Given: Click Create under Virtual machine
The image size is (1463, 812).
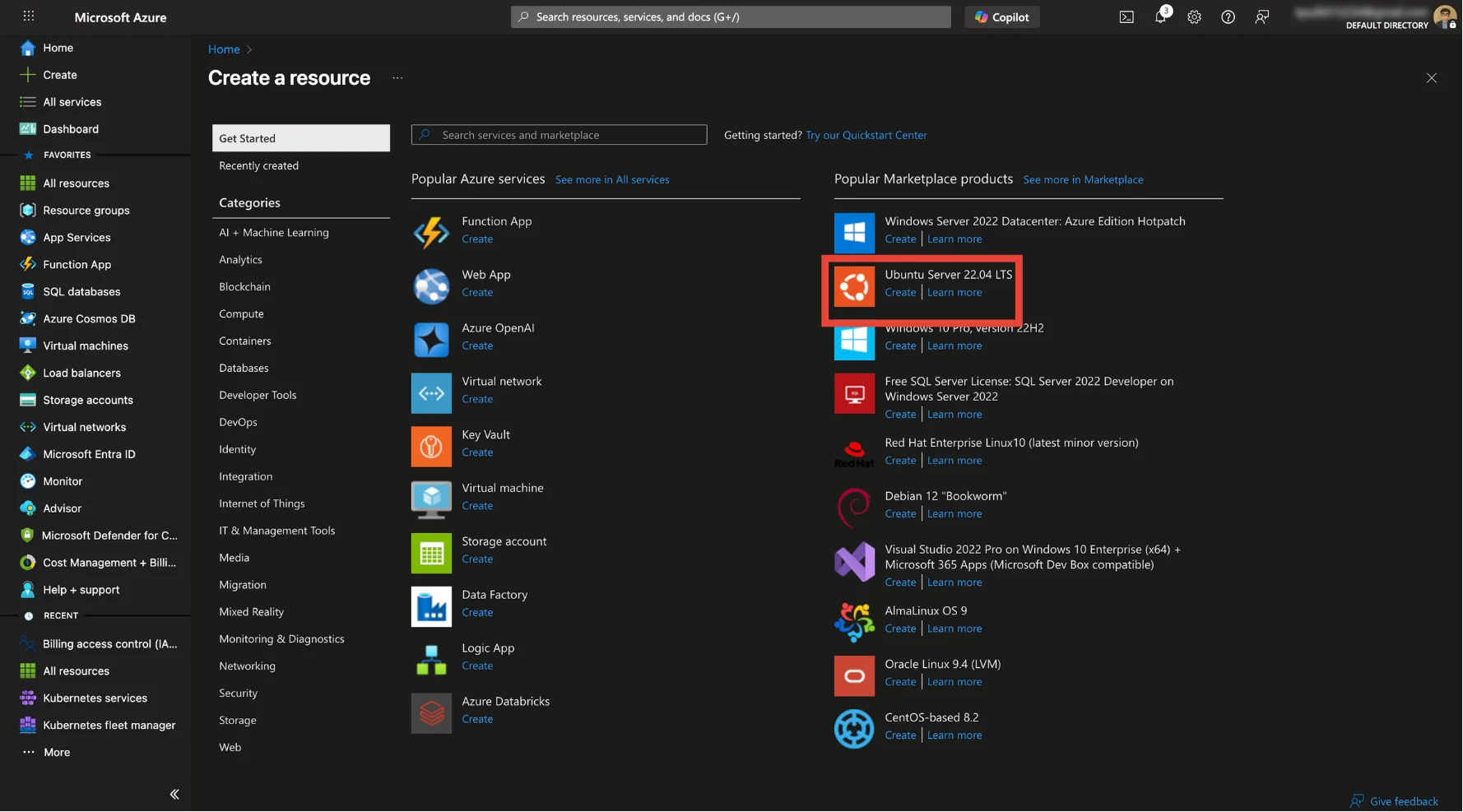Looking at the screenshot, I should pyautogui.click(x=477, y=505).
